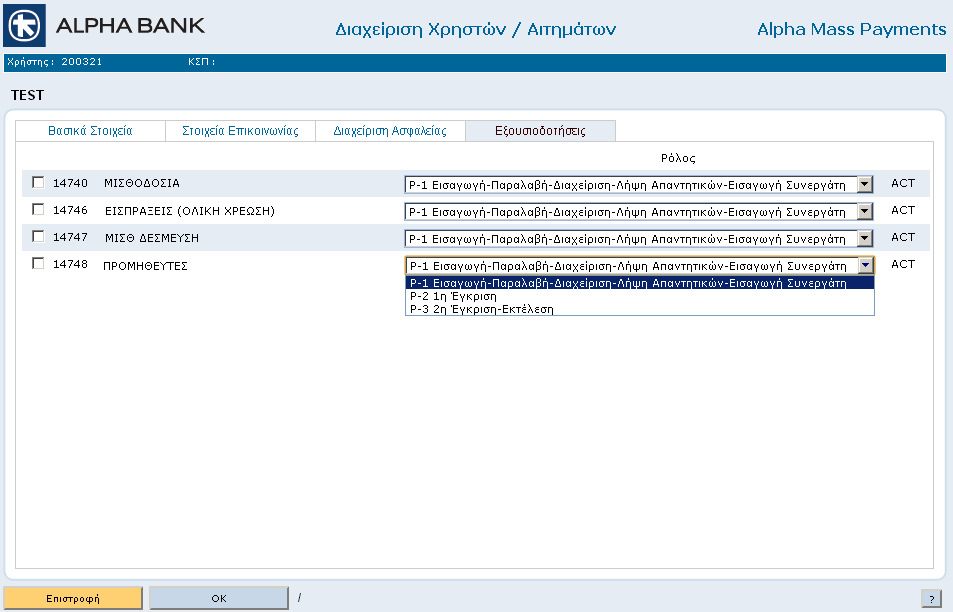Go to Διαχείριση Ασφαλείας tab
This screenshot has height=612, width=953.
click(x=390, y=131)
